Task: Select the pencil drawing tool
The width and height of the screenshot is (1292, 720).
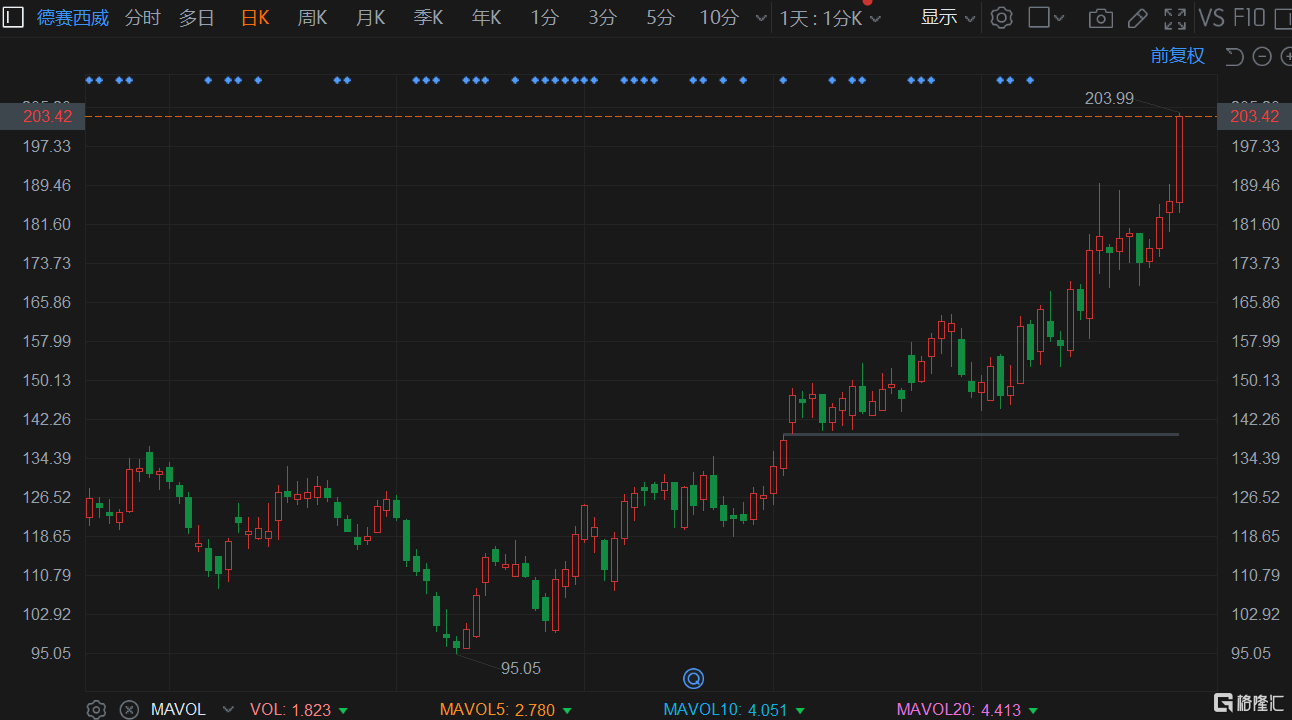Action: pyautogui.click(x=1137, y=18)
